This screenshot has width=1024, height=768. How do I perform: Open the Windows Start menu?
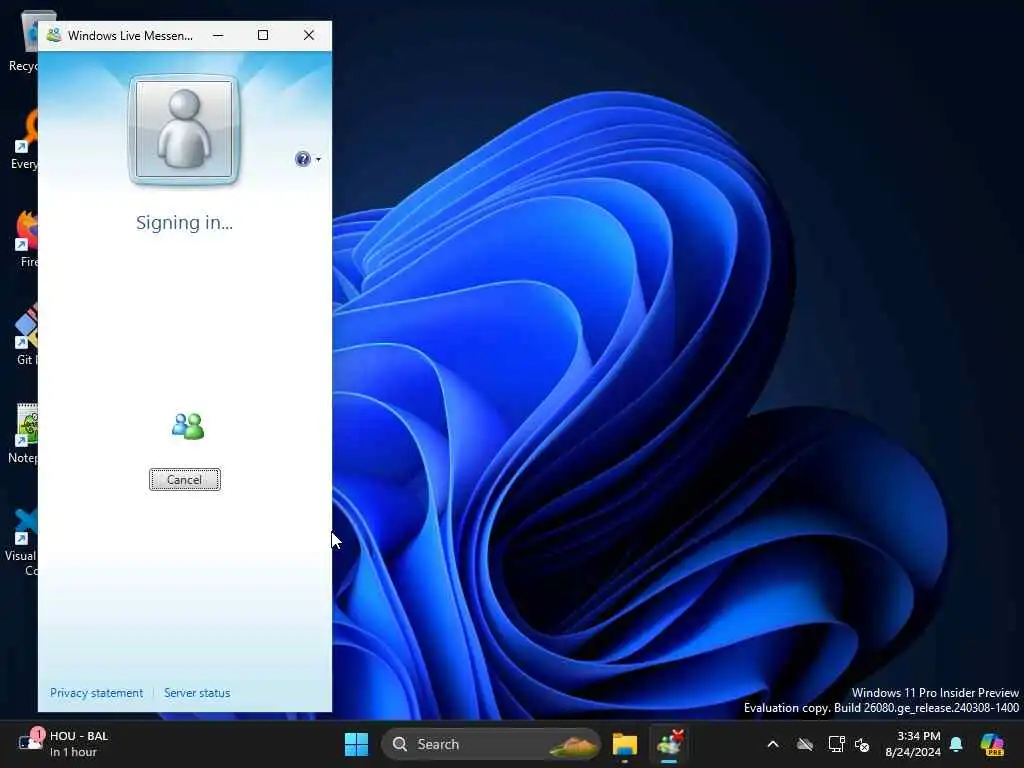tap(357, 744)
